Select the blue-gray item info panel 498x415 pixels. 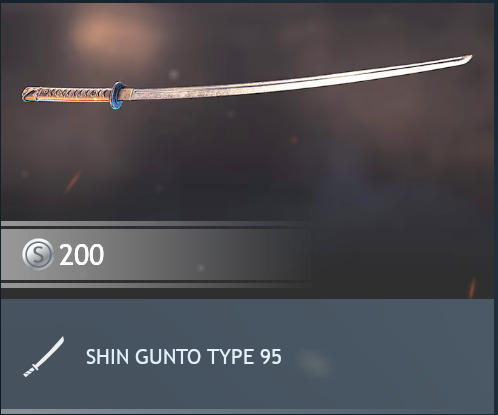click(247, 354)
